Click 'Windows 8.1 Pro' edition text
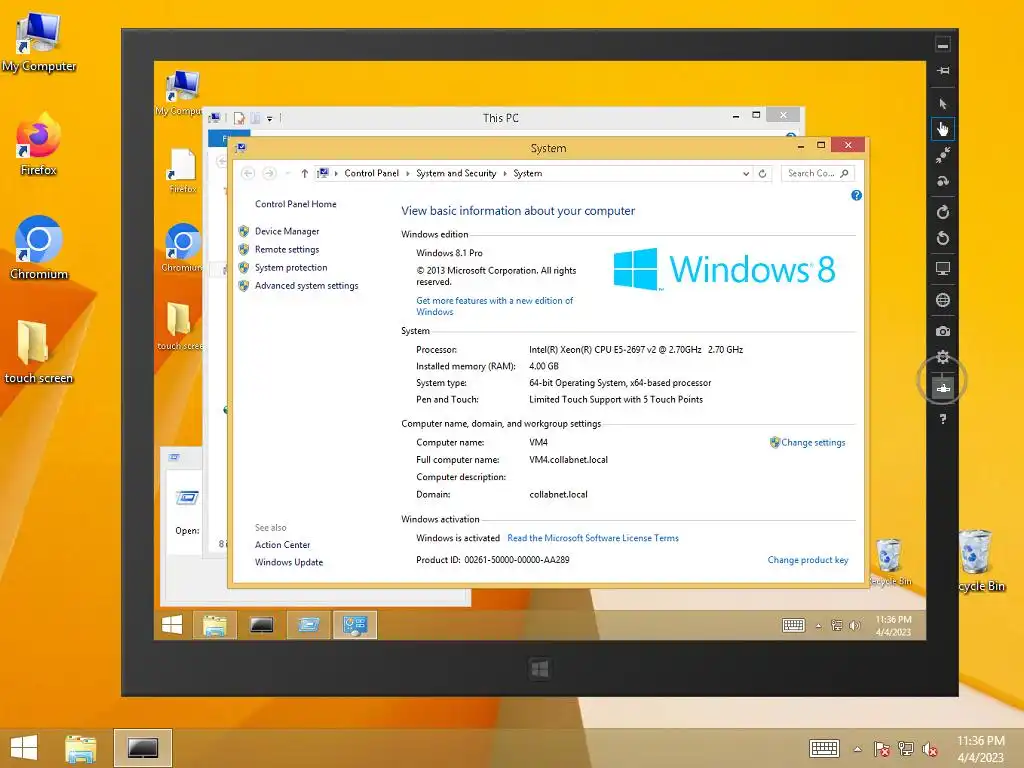The width and height of the screenshot is (1024, 768). 449,253
